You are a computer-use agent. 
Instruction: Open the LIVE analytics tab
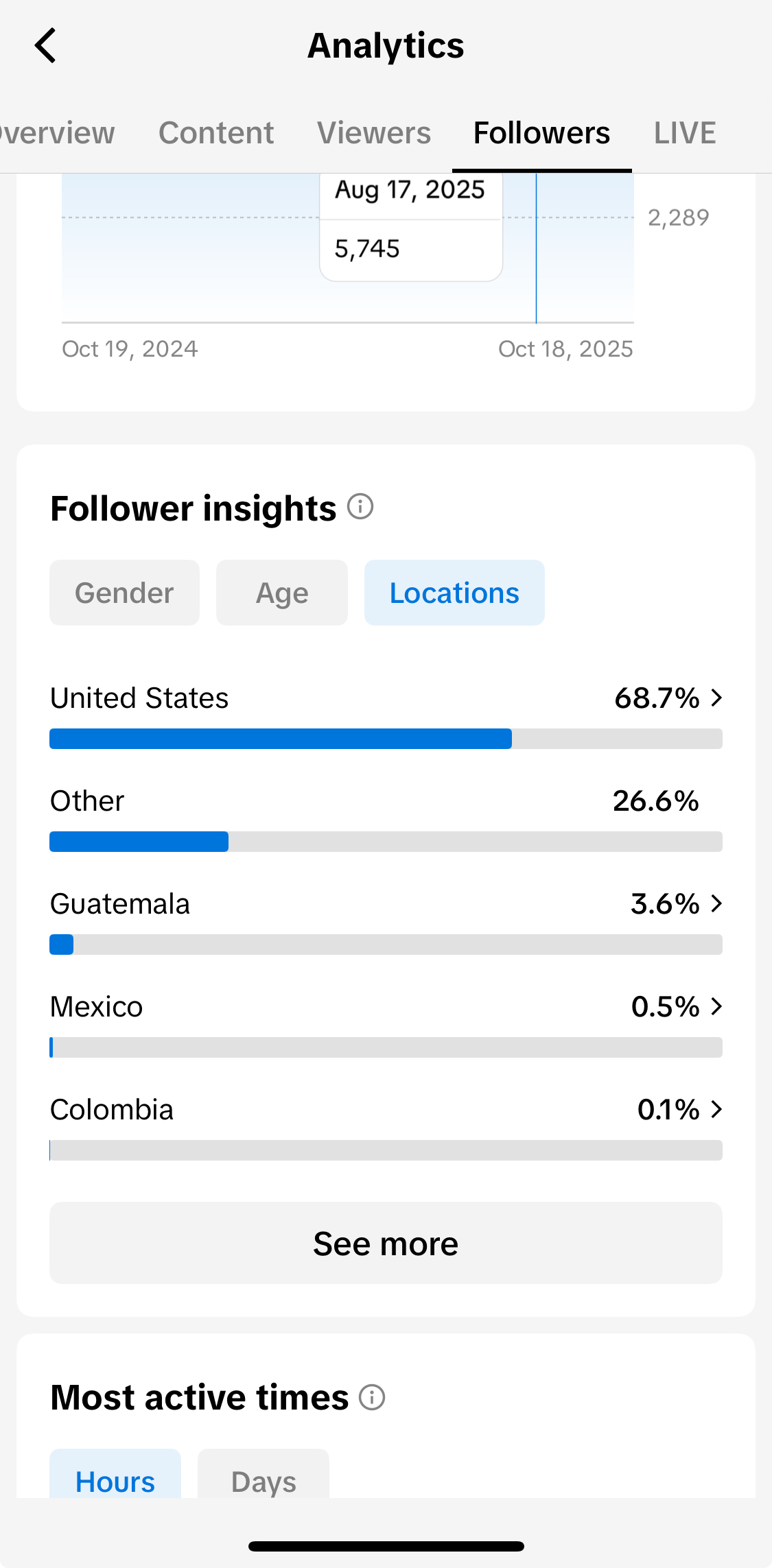[x=685, y=133]
